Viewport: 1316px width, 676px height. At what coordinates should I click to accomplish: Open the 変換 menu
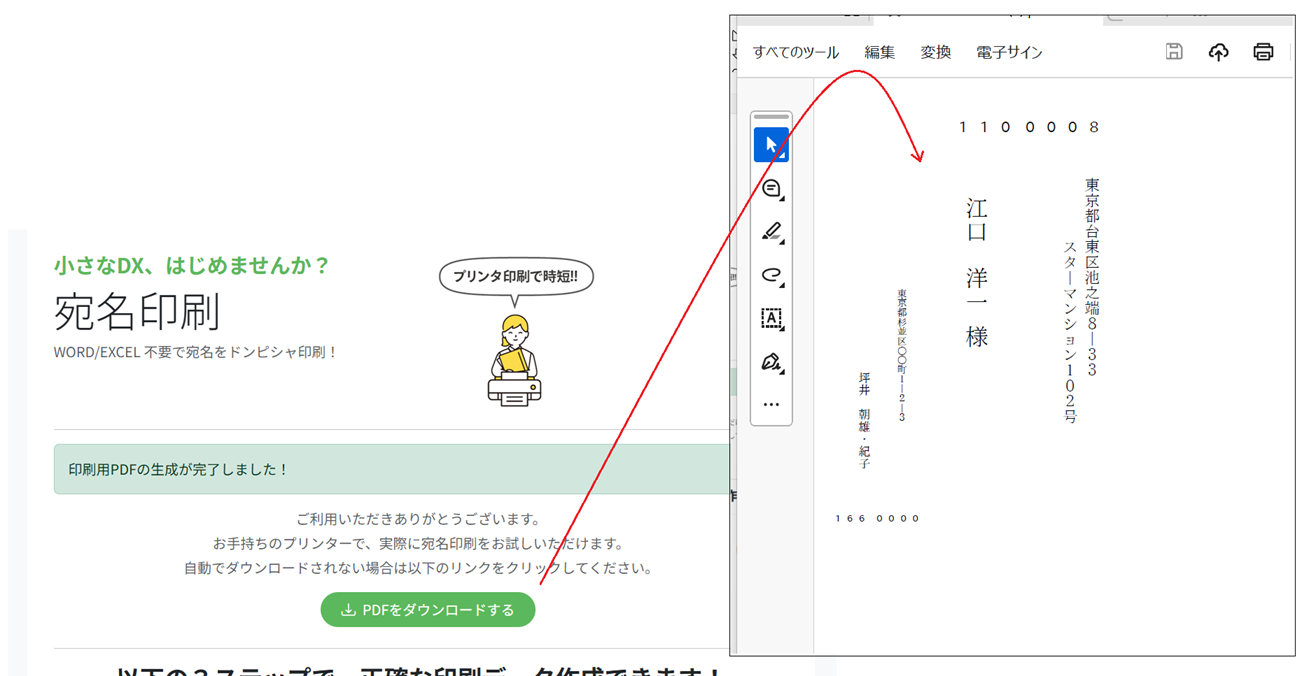coord(935,53)
